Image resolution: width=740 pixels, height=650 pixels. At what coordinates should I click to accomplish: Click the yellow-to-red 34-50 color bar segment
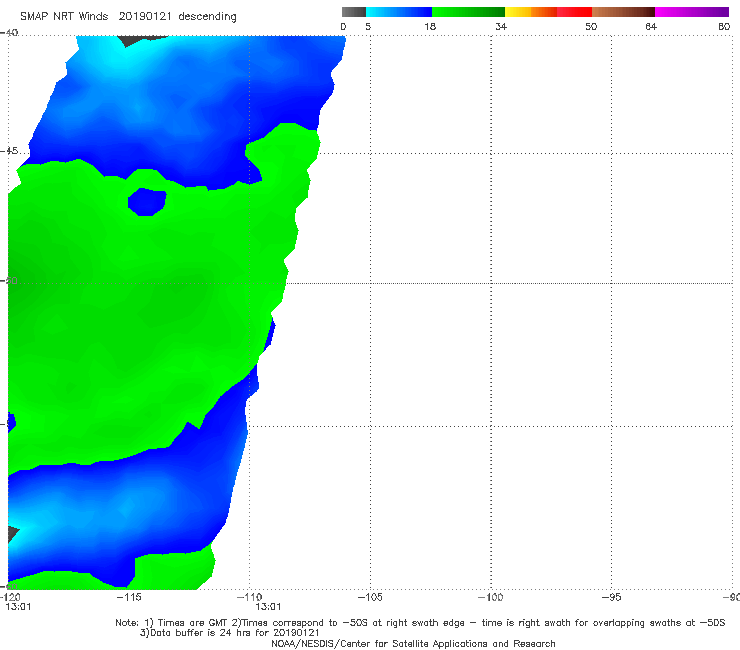point(548,12)
